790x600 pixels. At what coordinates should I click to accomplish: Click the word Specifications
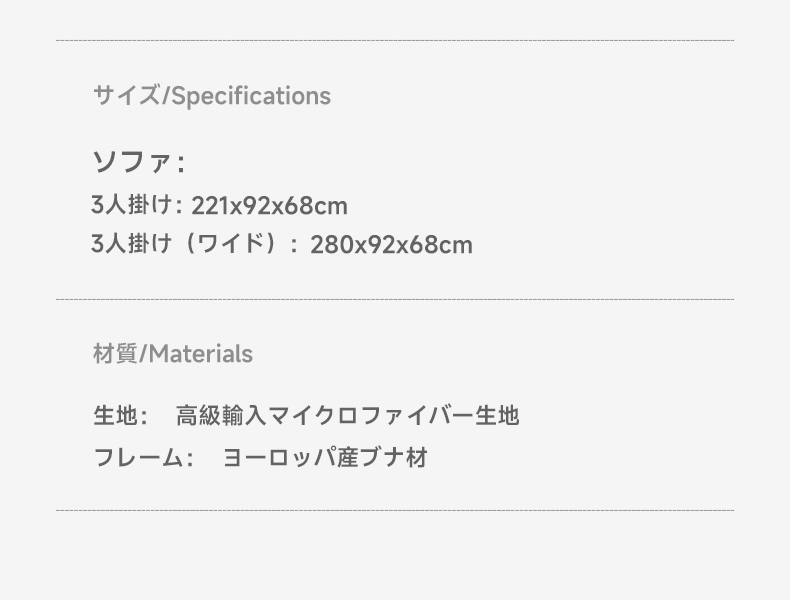(251, 96)
